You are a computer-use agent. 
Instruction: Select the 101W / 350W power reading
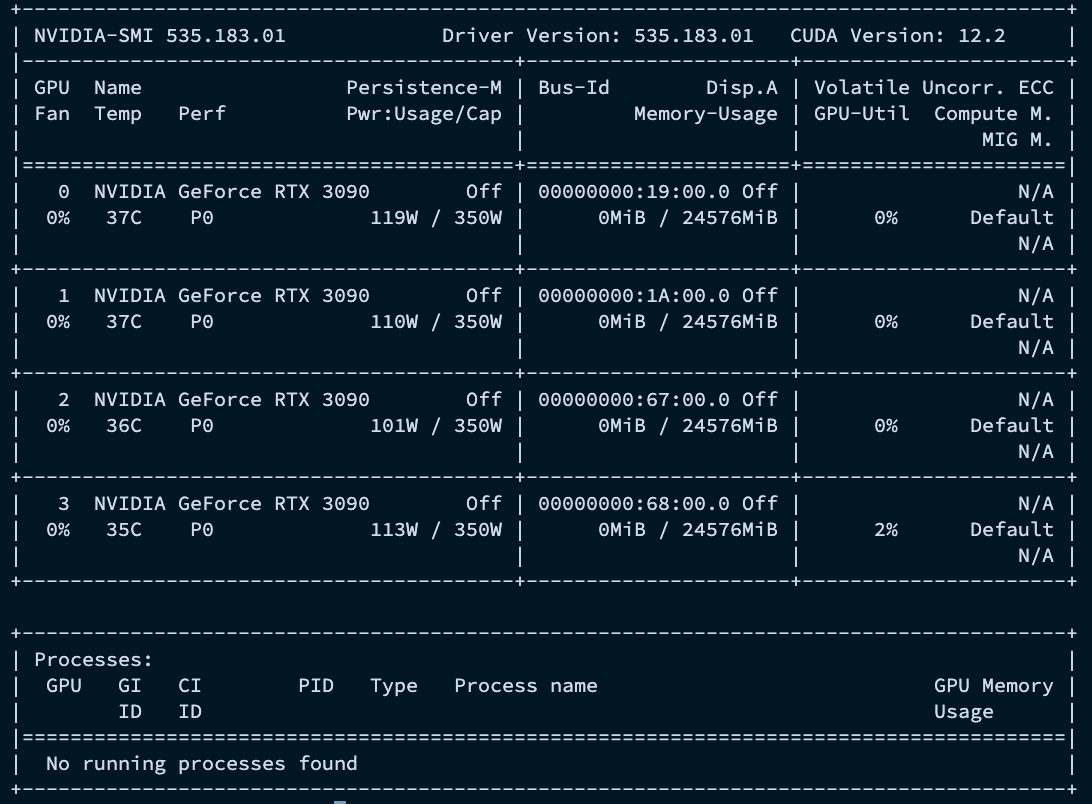click(436, 425)
